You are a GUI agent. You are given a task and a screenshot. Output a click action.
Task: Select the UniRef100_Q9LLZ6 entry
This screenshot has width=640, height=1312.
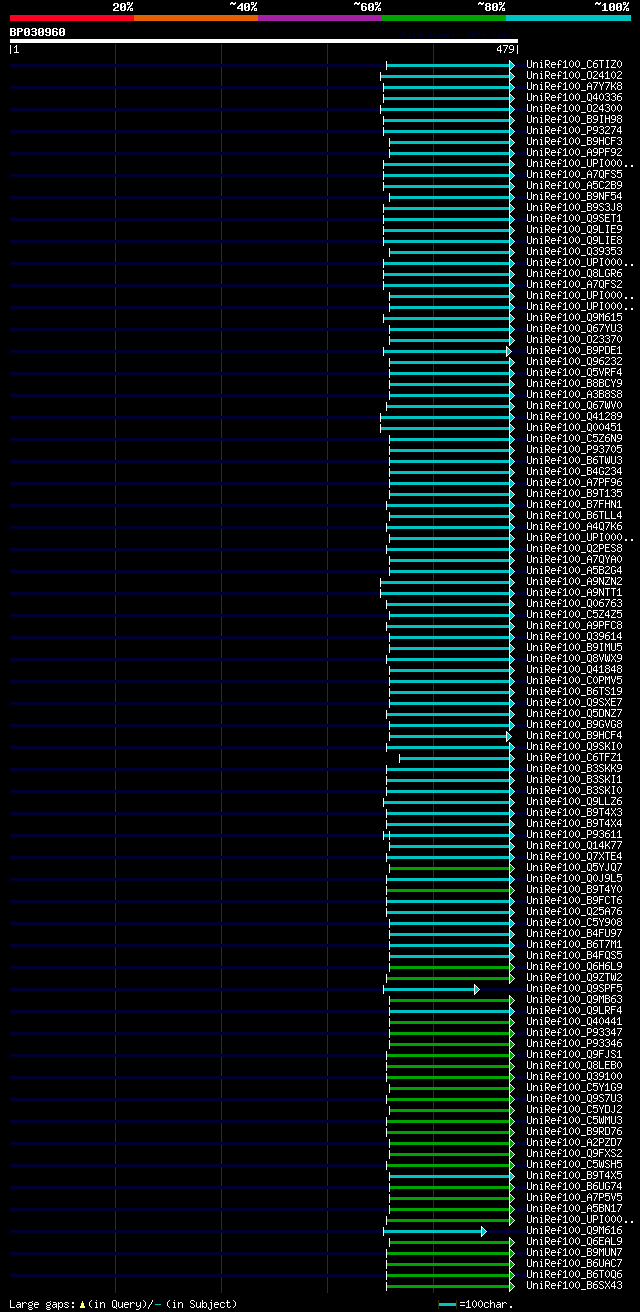coord(574,802)
